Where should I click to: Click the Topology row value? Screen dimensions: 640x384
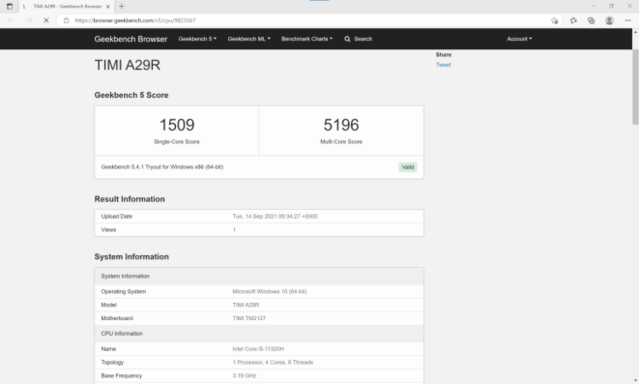point(273,362)
